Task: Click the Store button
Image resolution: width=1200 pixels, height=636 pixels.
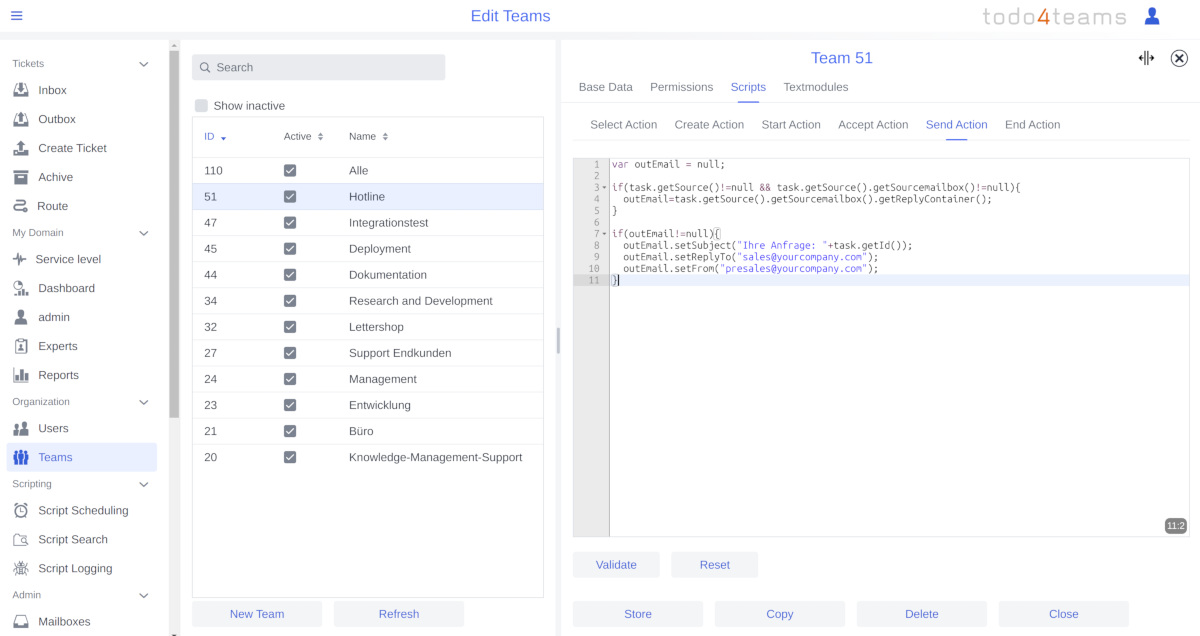Action: 638,614
